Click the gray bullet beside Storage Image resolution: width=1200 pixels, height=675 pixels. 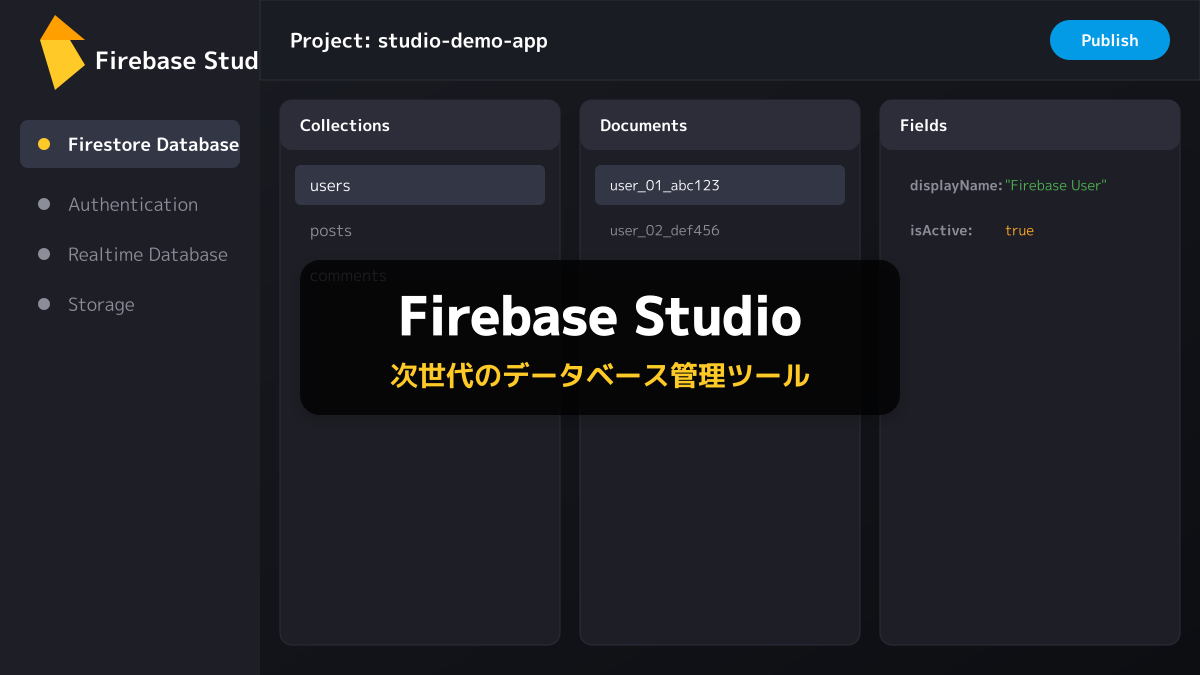pyautogui.click(x=44, y=304)
